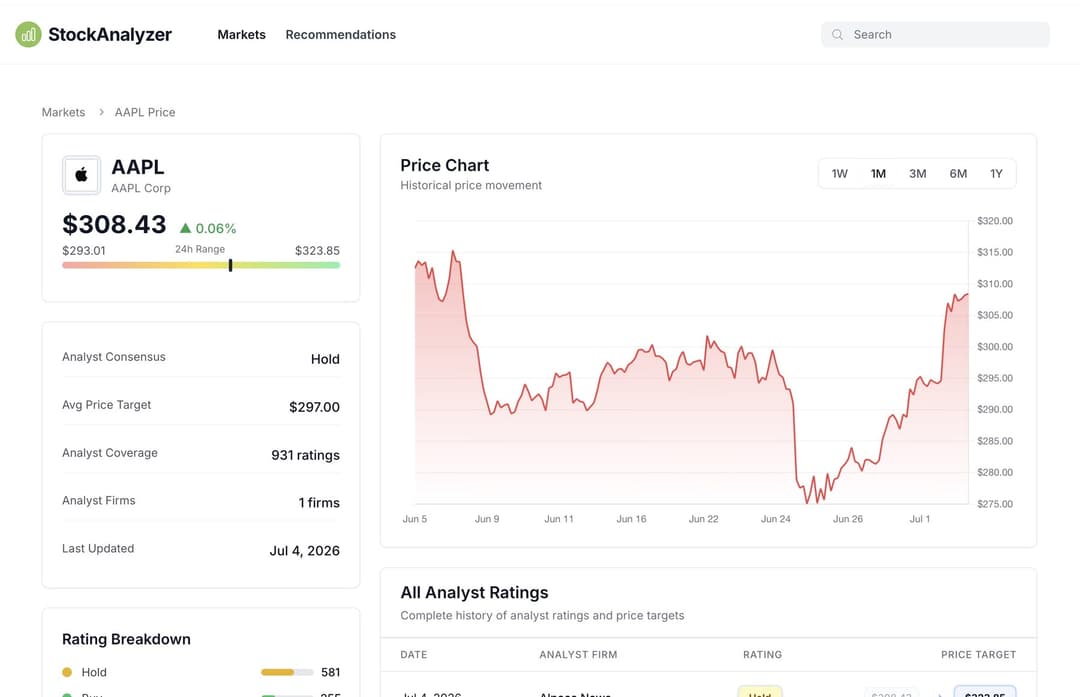Click the 1 firms value
This screenshot has height=697, width=1080.
pyautogui.click(x=319, y=503)
